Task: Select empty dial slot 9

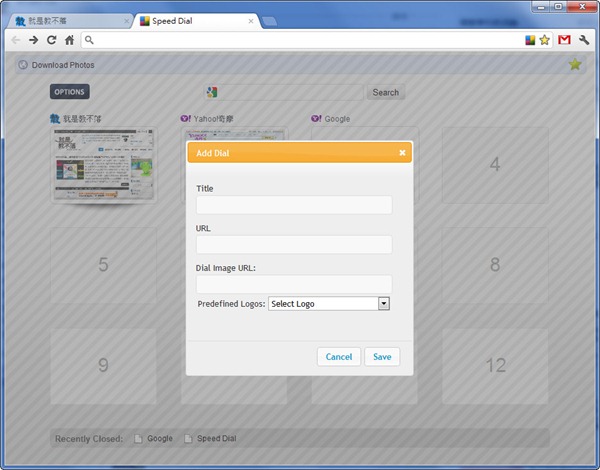Action: pos(103,366)
